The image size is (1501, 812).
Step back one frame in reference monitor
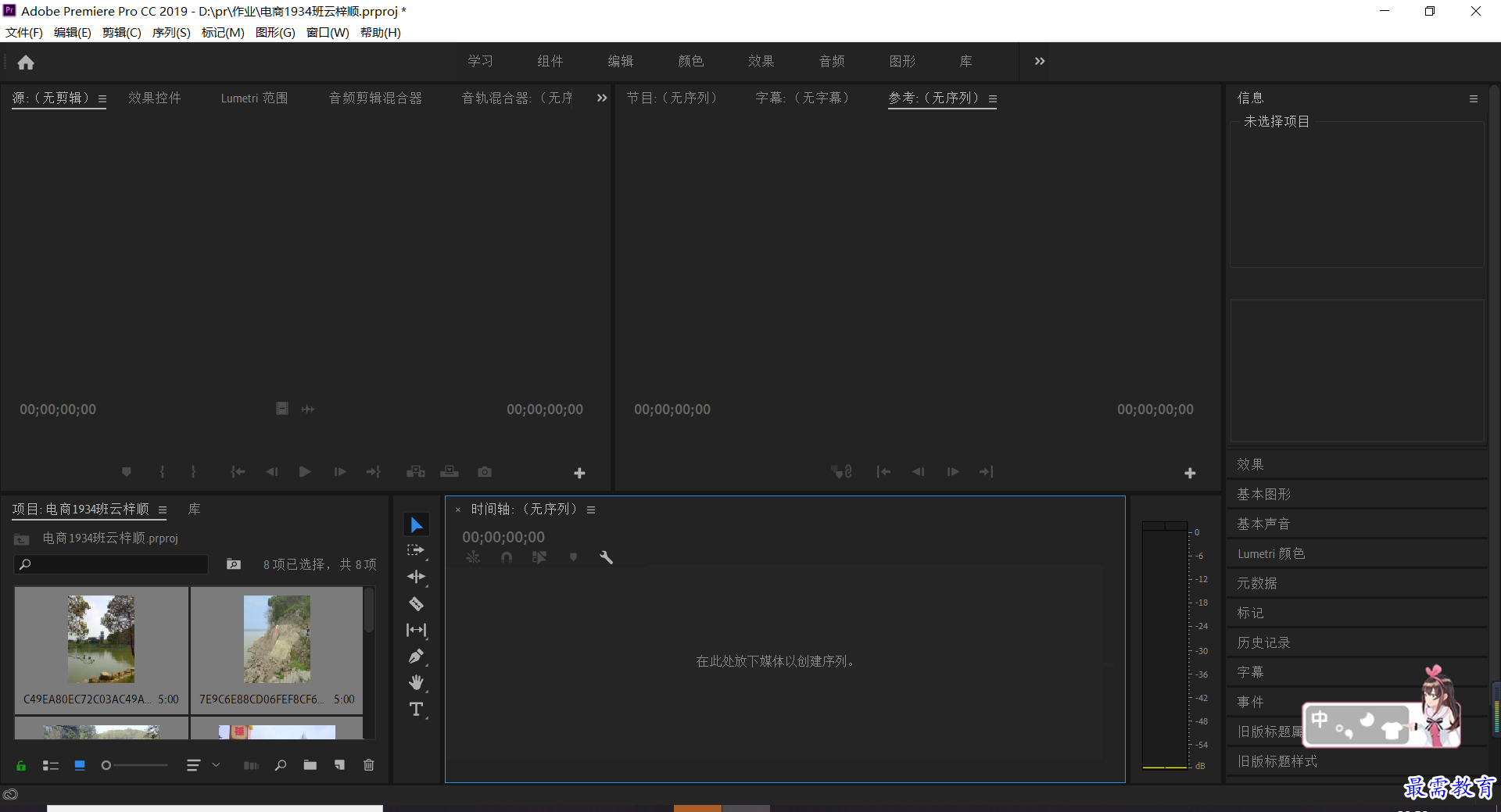pyautogui.click(x=918, y=472)
